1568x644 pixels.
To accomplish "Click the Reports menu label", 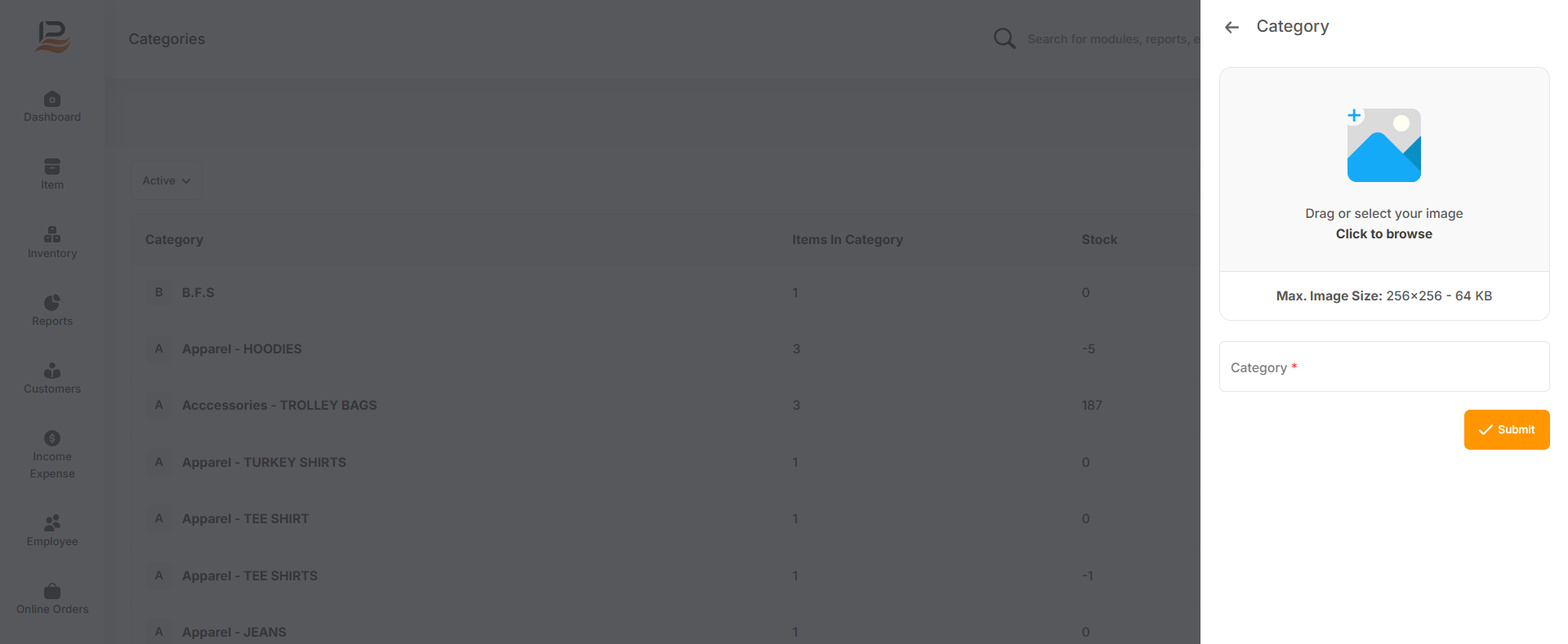I will click(52, 322).
